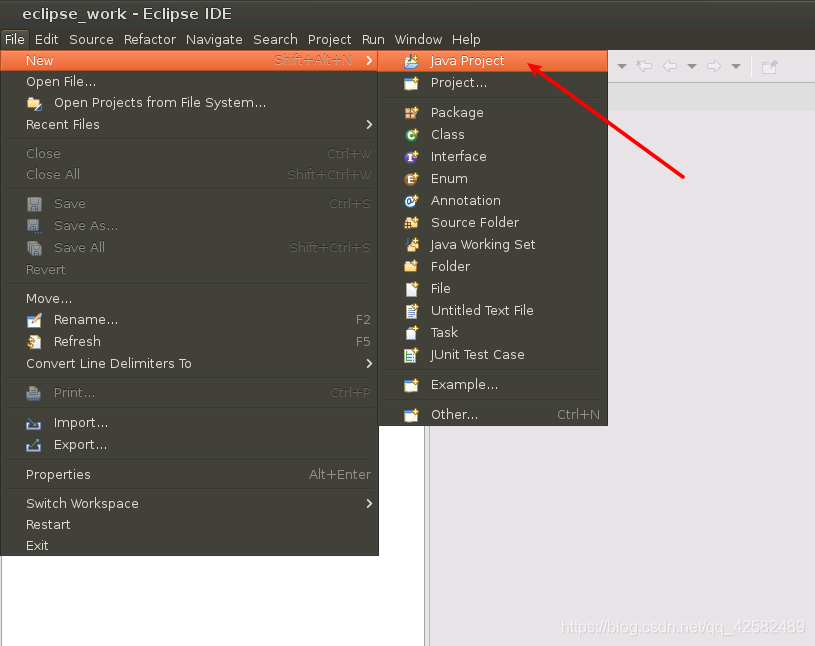The image size is (815, 646).
Task: Select Open File... from File menu
Action: point(189,82)
